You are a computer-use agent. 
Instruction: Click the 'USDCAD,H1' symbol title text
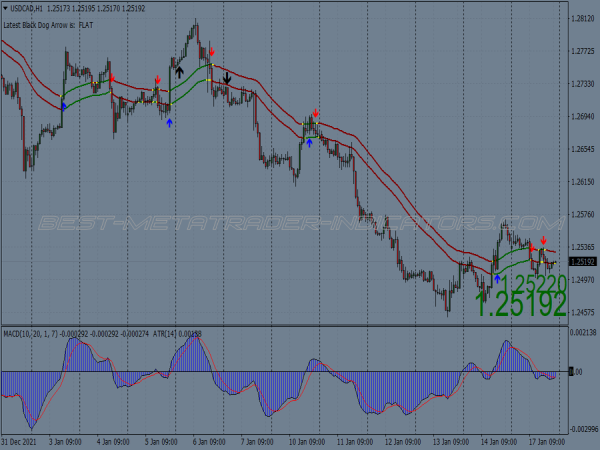(26, 8)
